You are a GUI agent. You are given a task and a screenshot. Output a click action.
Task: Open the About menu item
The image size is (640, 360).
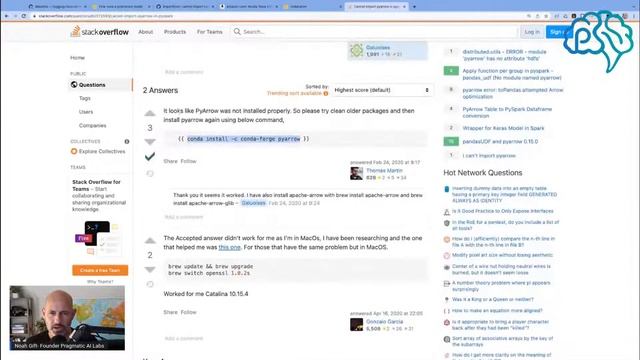tap(145, 32)
